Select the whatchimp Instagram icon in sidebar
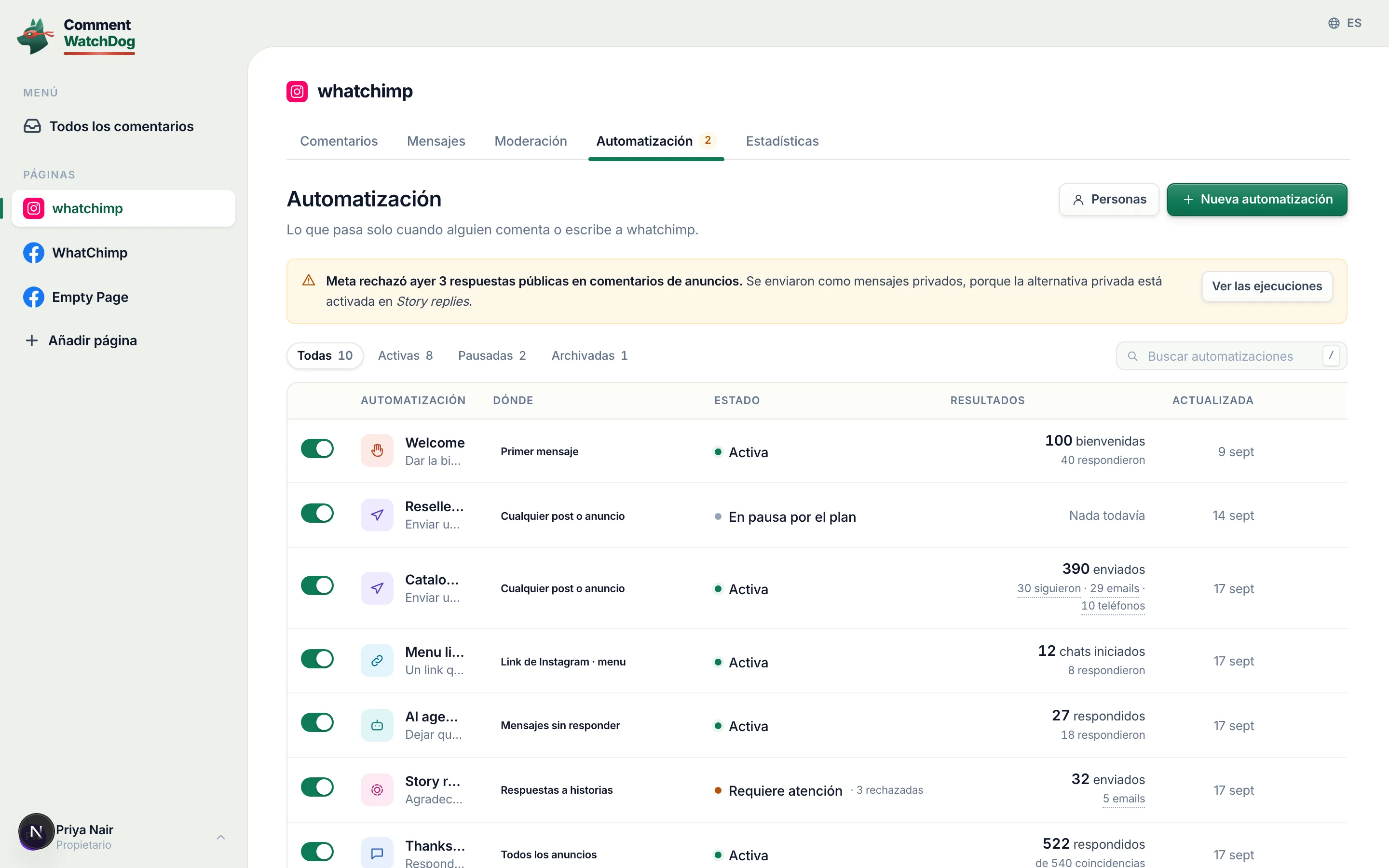The height and width of the screenshot is (868, 1389). pos(34,208)
